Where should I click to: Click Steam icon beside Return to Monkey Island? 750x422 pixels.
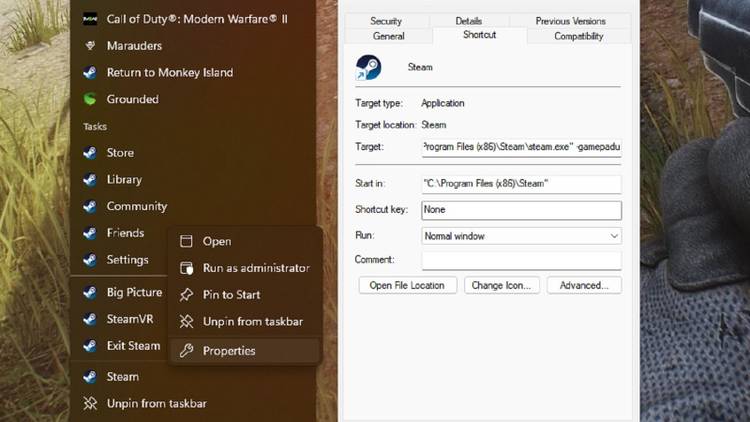[x=90, y=73]
